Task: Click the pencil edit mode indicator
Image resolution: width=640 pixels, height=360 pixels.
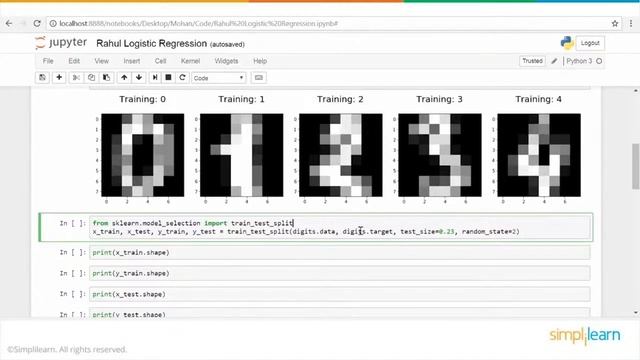Action: point(554,61)
